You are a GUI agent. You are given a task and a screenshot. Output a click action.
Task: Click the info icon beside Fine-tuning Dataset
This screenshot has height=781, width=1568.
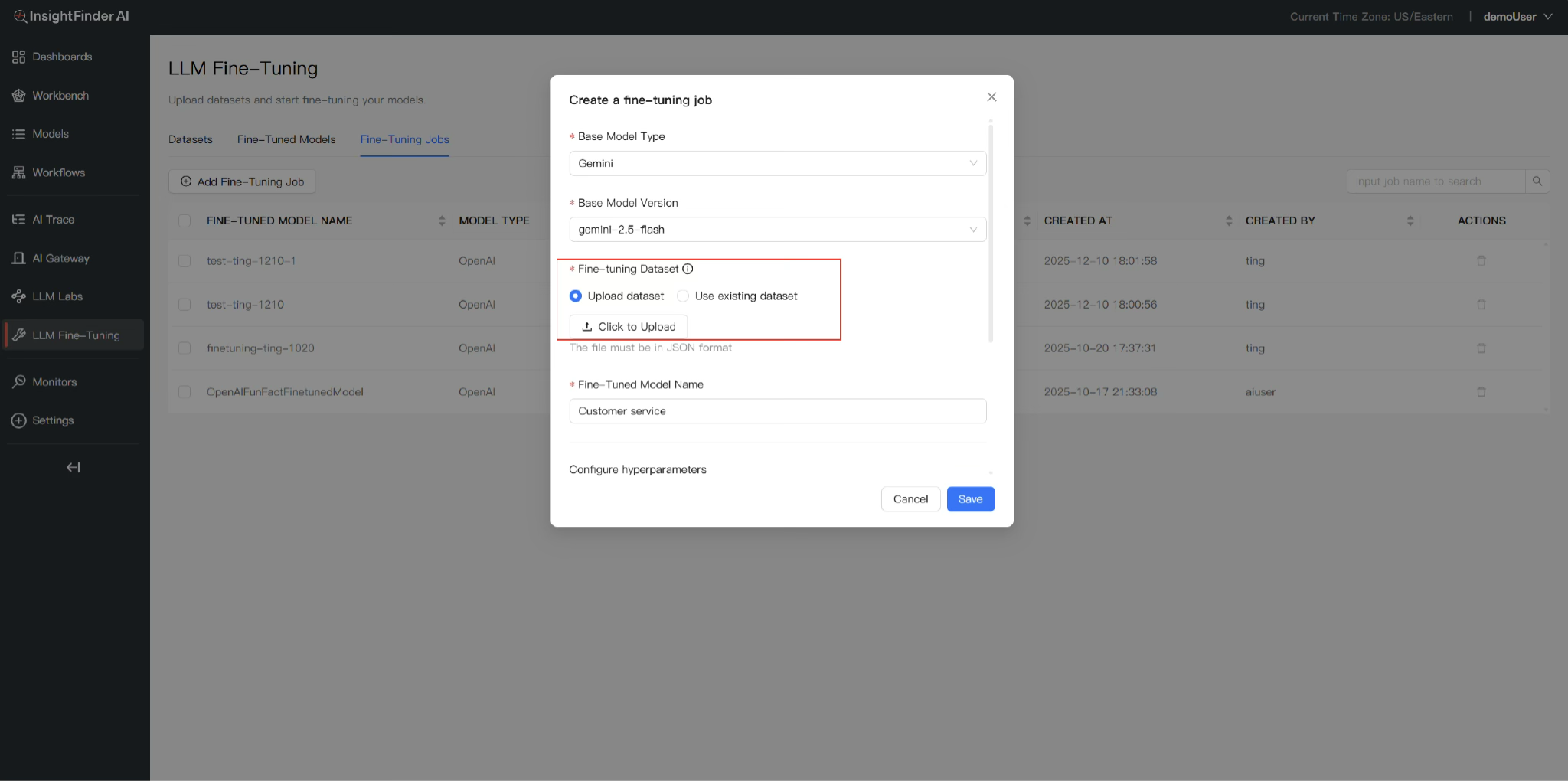point(688,269)
